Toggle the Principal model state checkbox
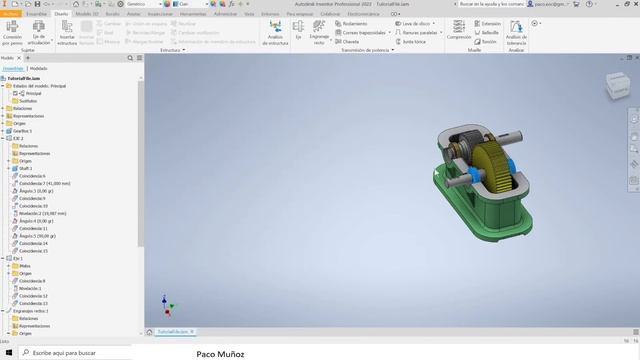640x360 pixels. (x=15, y=93)
